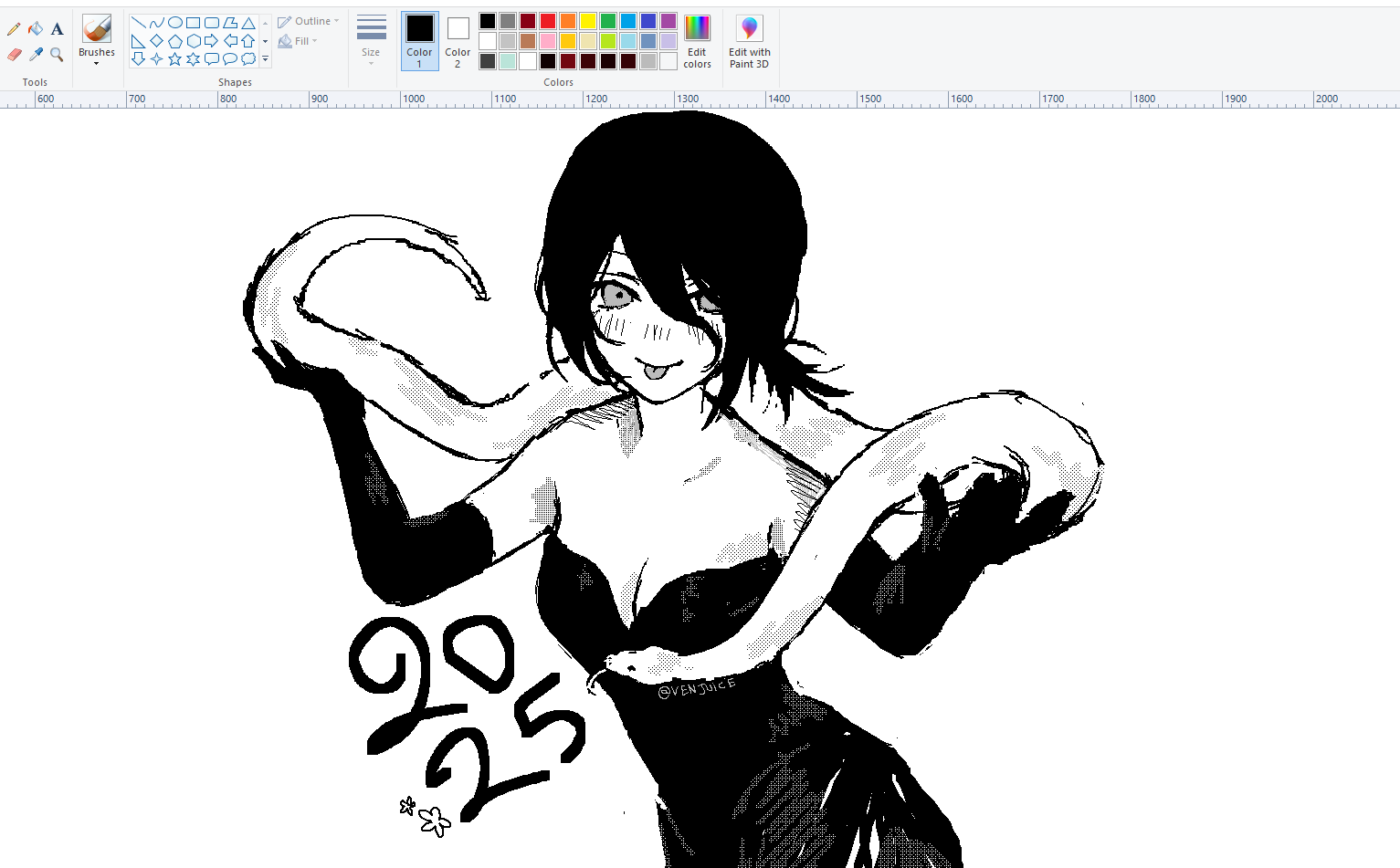Choose the Line shape
The height and width of the screenshot is (868, 1400).
tap(138, 22)
